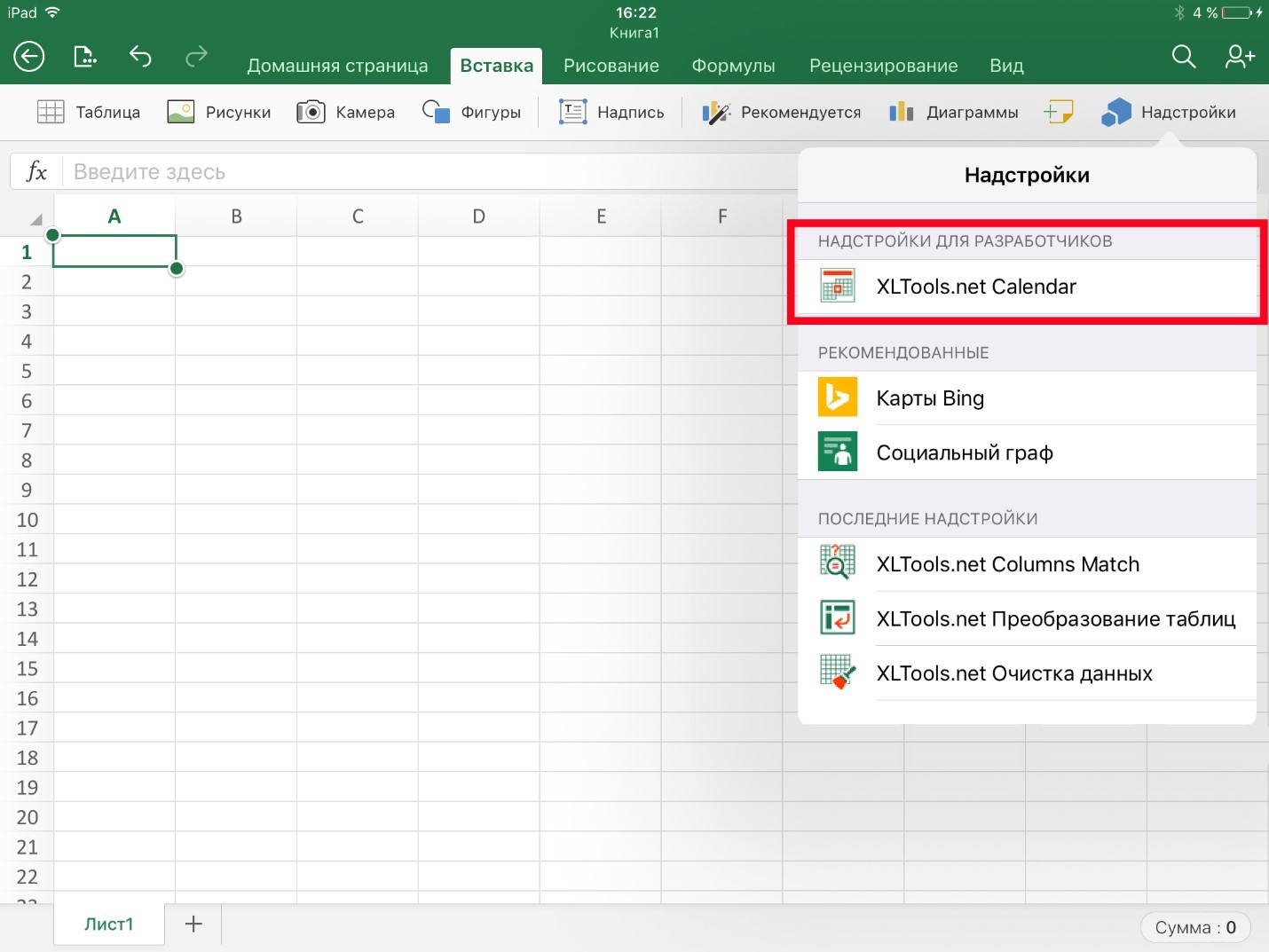Screen dimensions: 1269x952
Task: Undo the last action
Action: 140,56
